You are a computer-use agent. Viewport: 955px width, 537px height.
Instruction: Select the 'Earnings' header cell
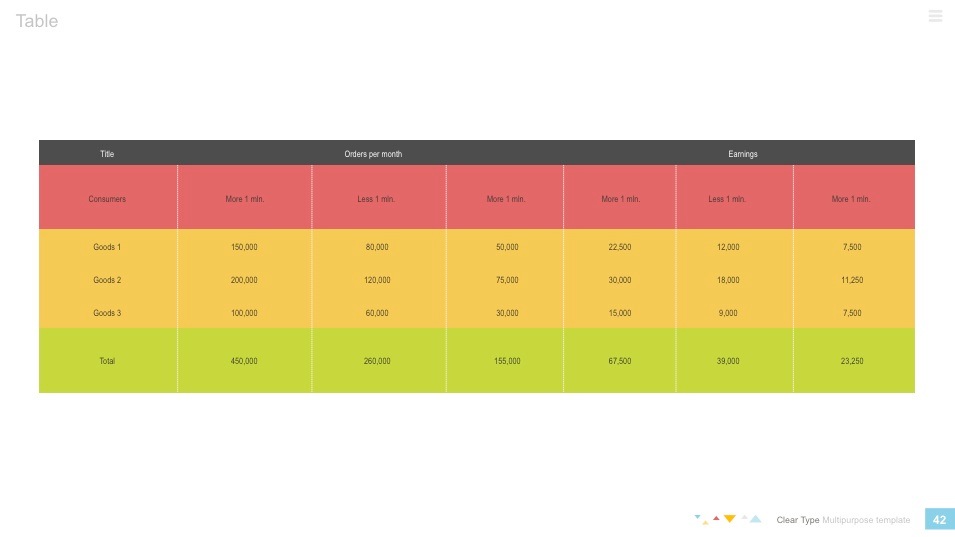pos(743,154)
